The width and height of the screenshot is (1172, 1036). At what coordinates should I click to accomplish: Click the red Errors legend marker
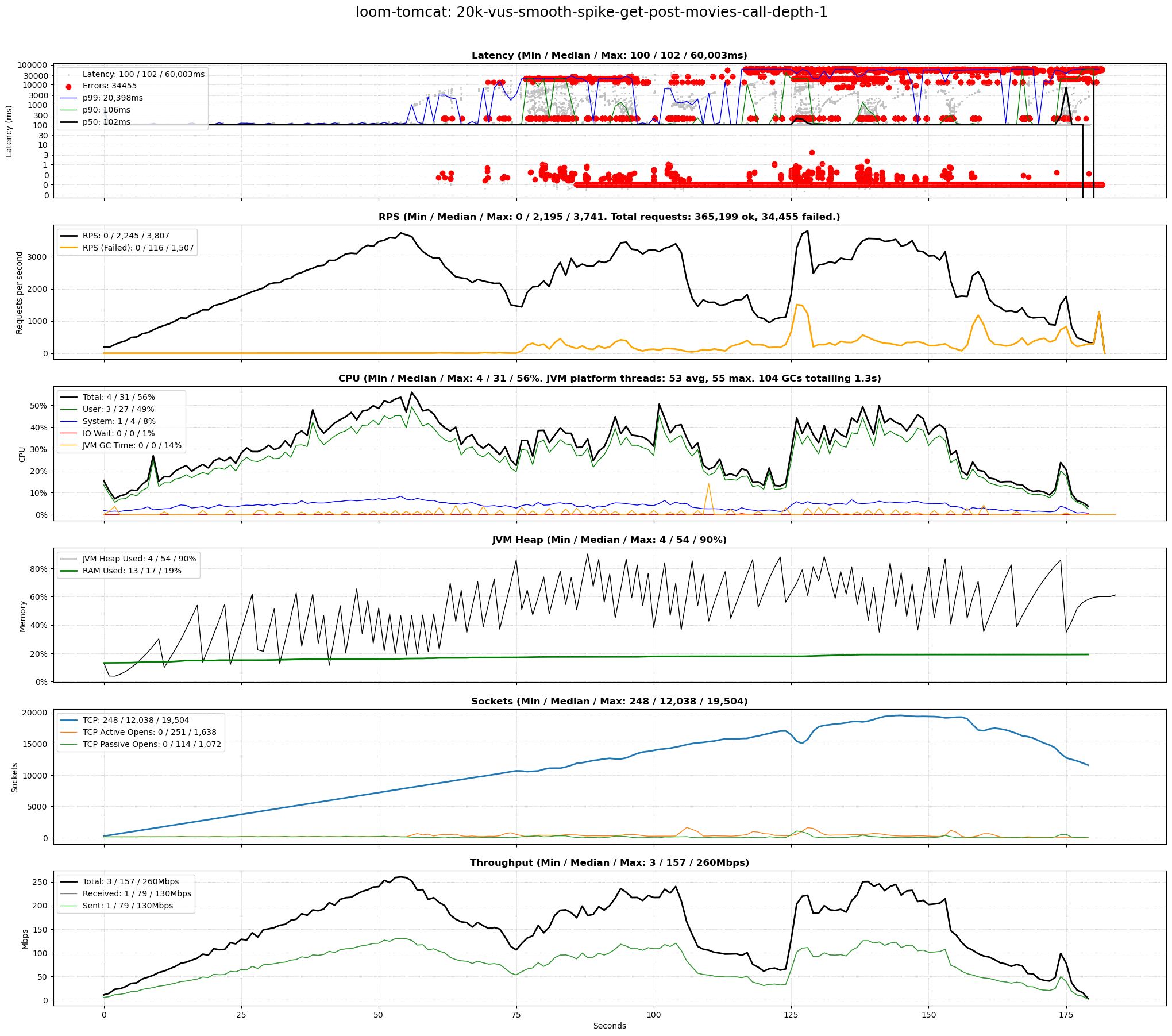pyautogui.click(x=68, y=86)
